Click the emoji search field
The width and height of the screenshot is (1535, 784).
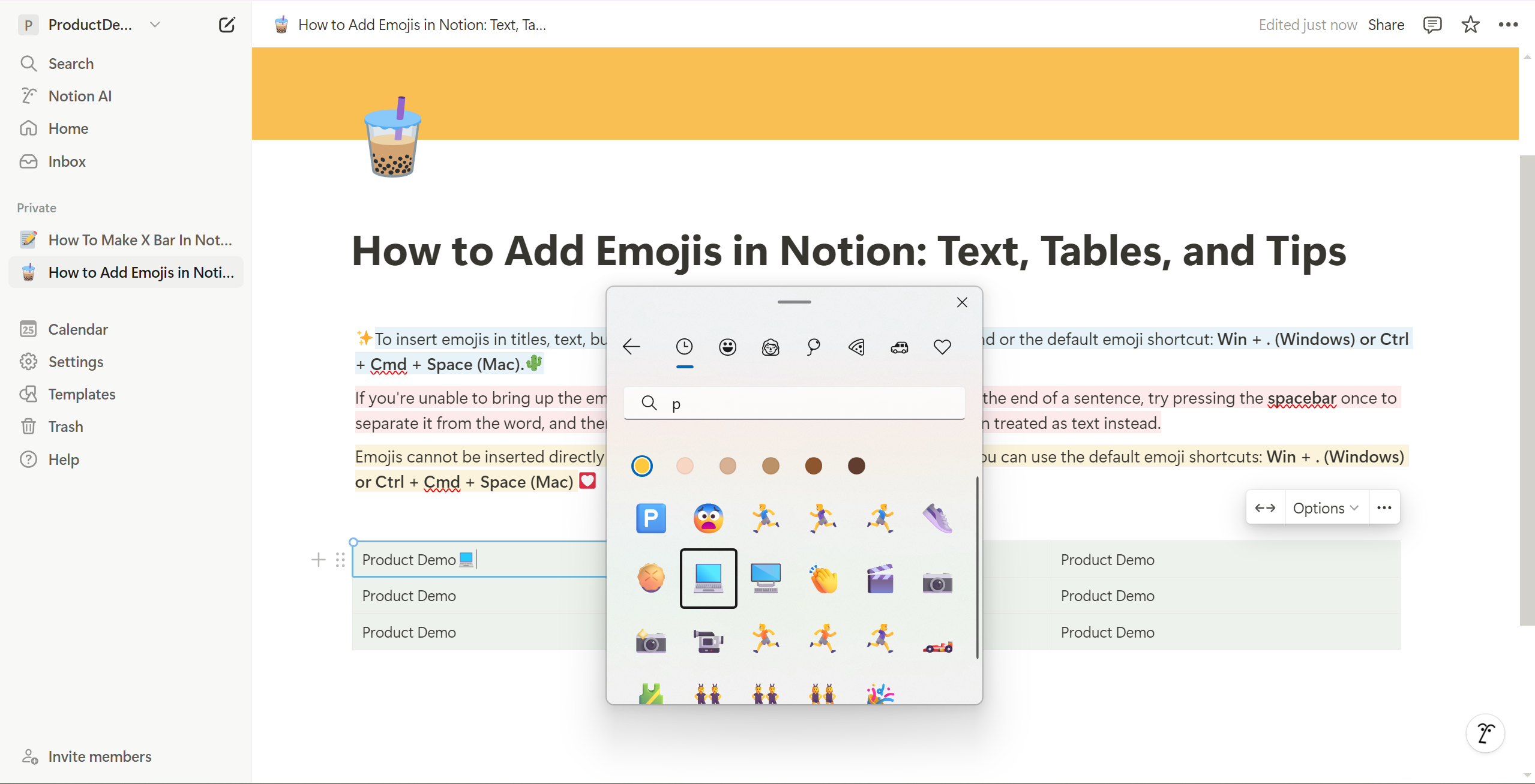(x=795, y=403)
